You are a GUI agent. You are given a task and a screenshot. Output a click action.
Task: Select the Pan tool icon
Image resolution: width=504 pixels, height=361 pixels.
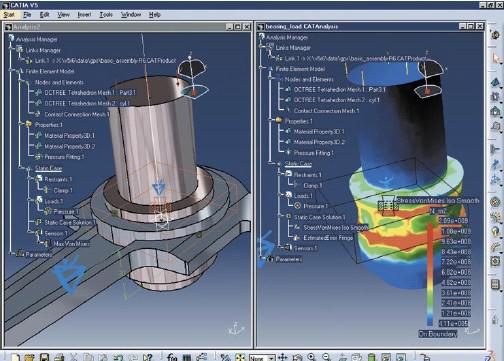(x=283, y=357)
